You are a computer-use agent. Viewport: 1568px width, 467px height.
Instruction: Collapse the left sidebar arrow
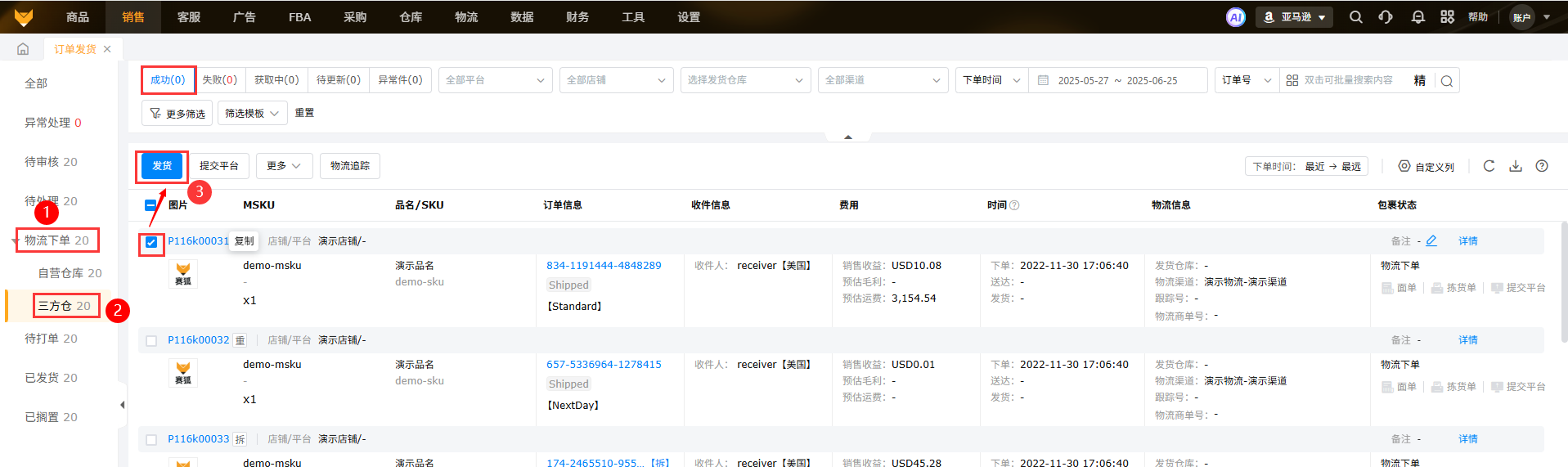point(123,405)
